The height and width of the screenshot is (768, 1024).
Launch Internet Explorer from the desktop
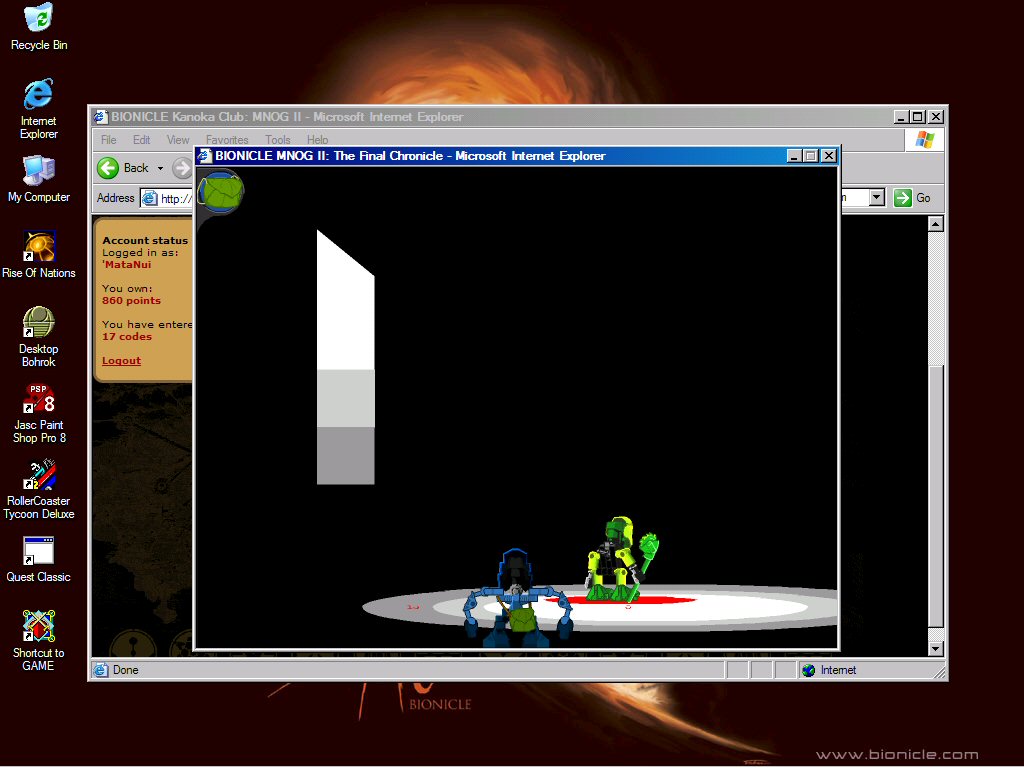click(x=39, y=108)
